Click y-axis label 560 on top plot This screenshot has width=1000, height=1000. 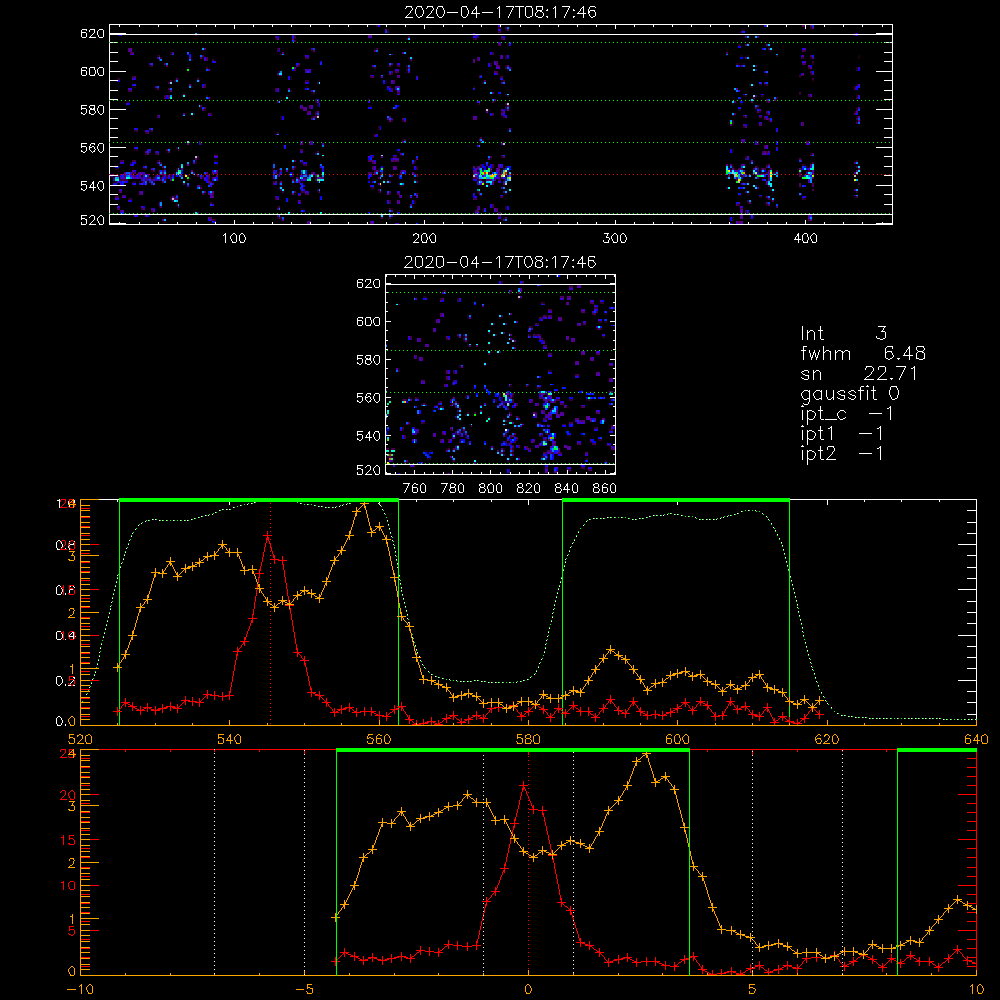pos(92,147)
